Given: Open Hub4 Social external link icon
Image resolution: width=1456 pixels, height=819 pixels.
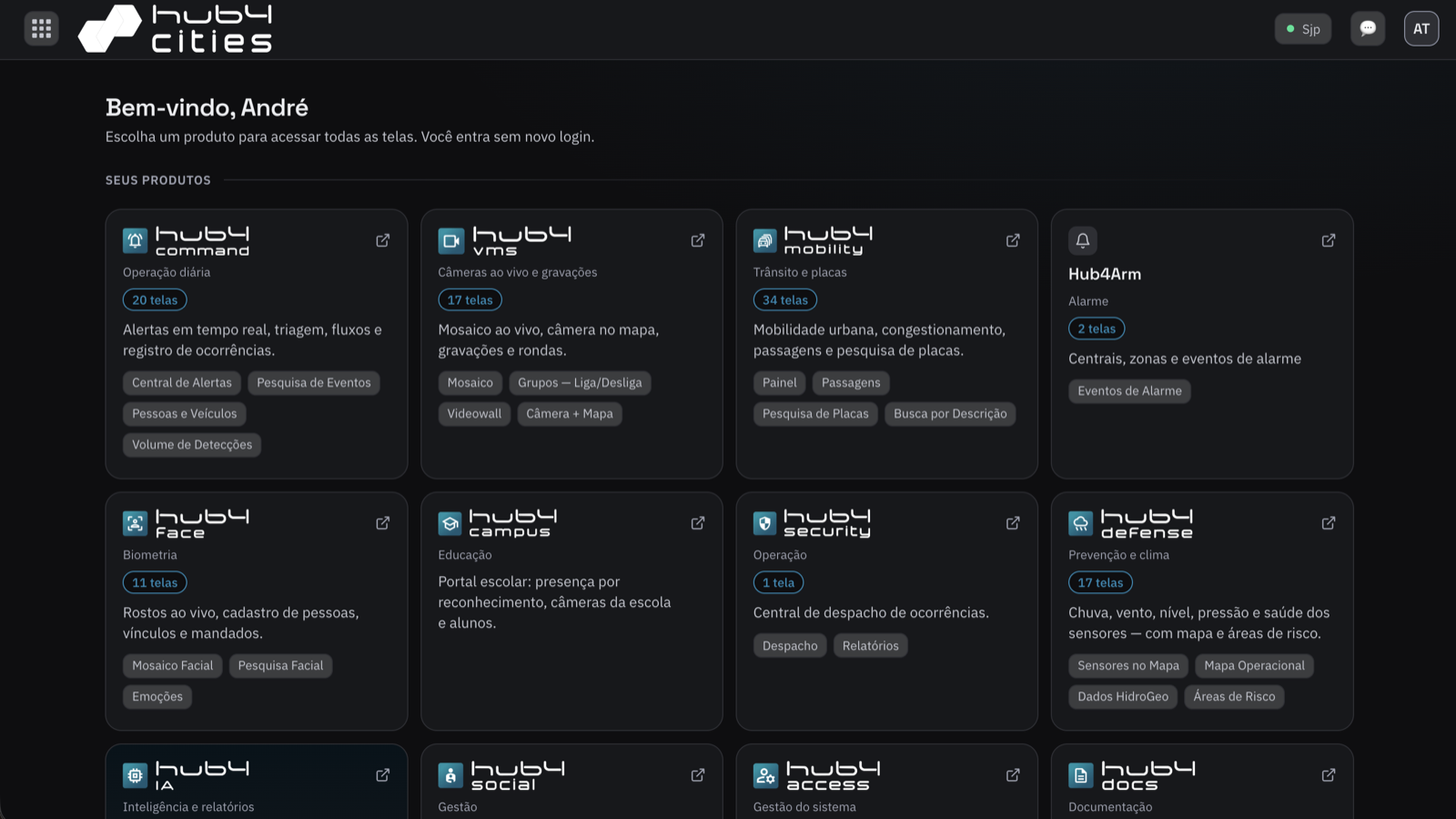Looking at the screenshot, I should coord(698,775).
